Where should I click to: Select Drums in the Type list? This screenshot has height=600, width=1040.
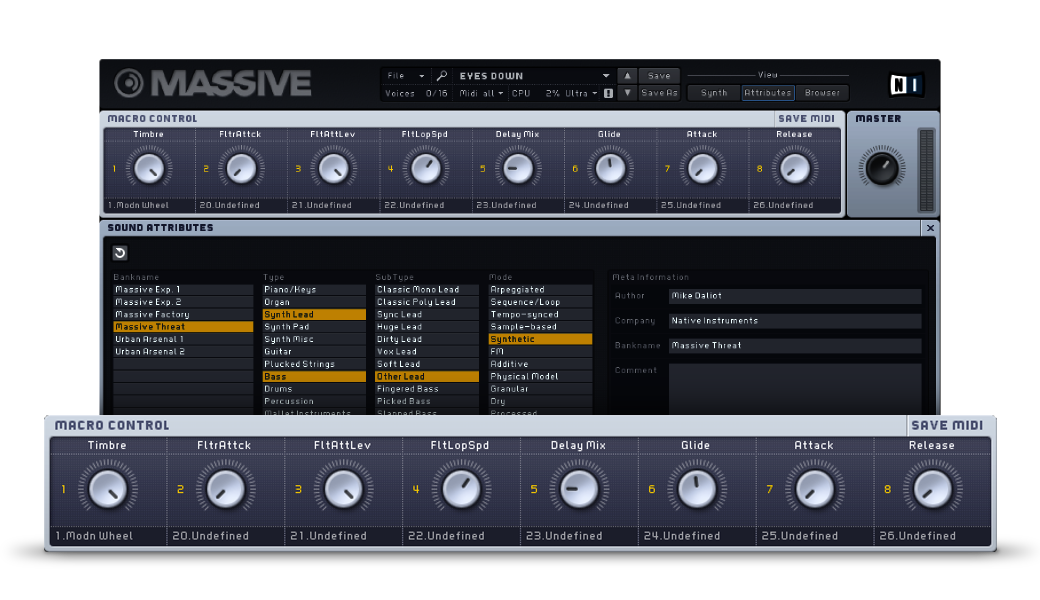click(x=314, y=389)
